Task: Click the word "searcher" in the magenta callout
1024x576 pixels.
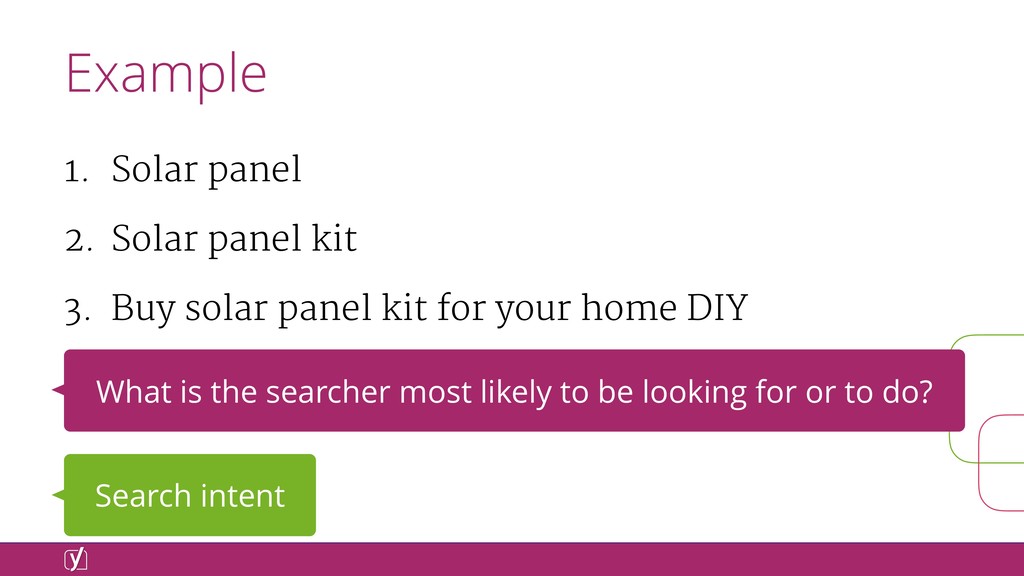Action: 328,392
